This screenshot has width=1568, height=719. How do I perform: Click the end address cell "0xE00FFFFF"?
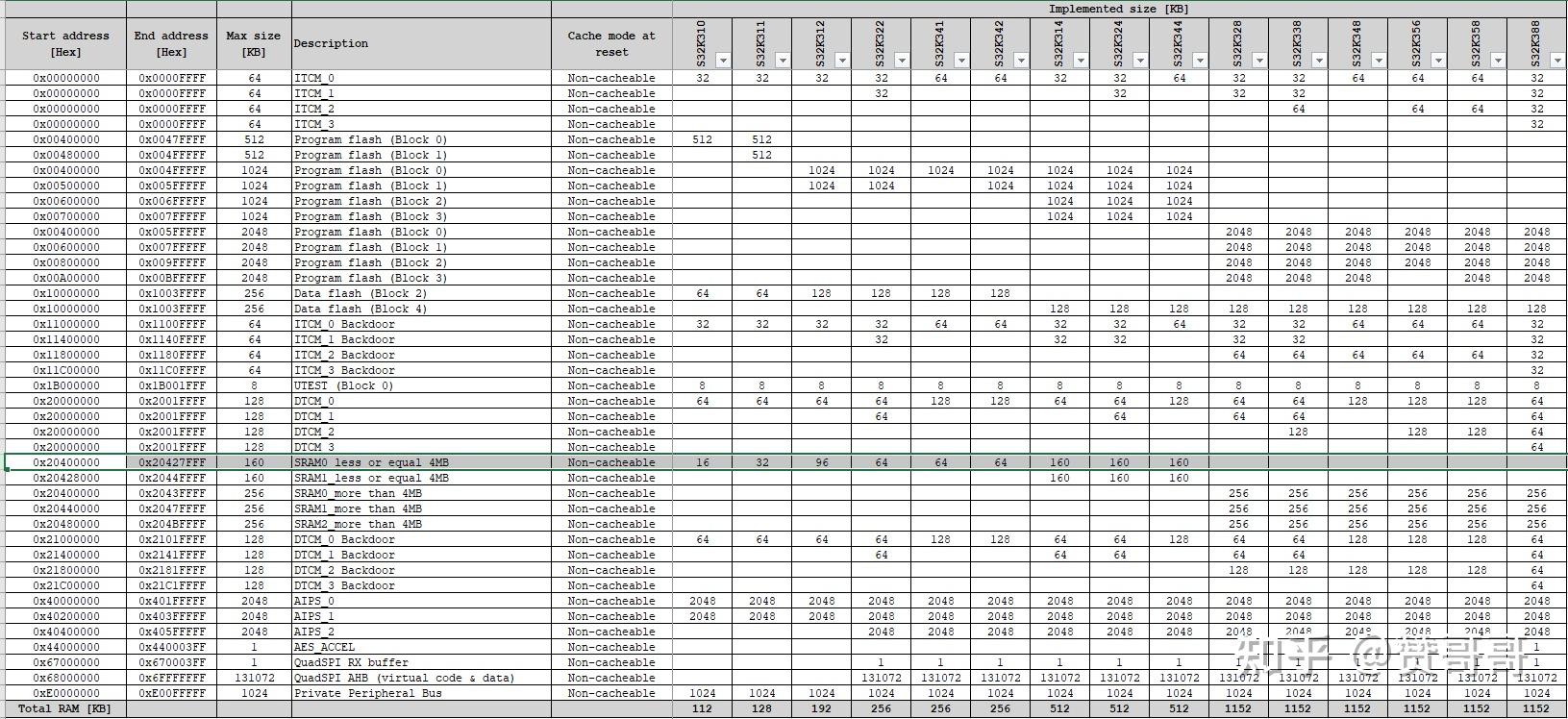coord(171,693)
